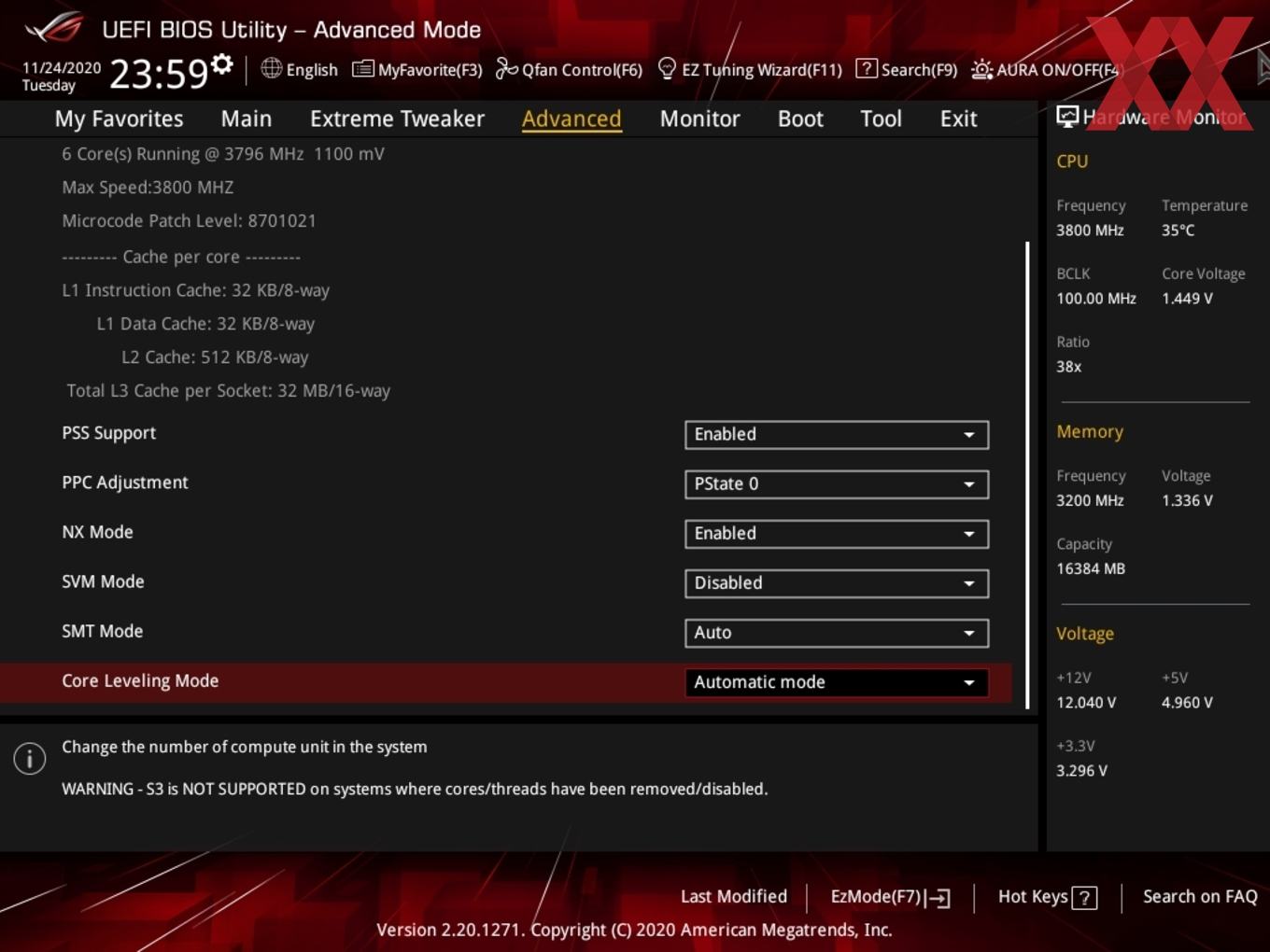Select the Core Leveling Mode row label
This screenshot has width=1270, height=952.
tap(140, 681)
